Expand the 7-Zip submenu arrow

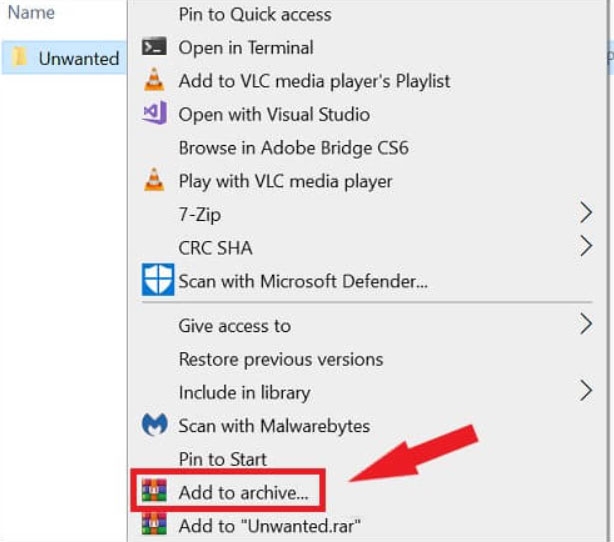585,213
